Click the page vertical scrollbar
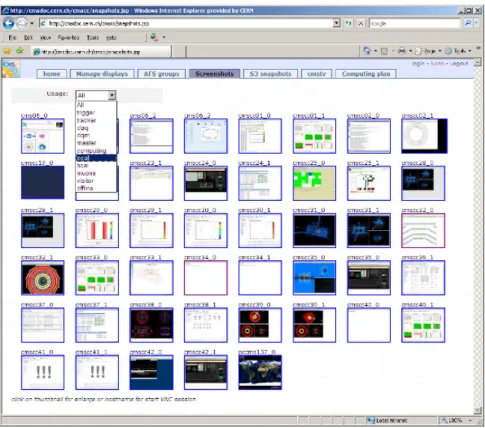 point(477,237)
